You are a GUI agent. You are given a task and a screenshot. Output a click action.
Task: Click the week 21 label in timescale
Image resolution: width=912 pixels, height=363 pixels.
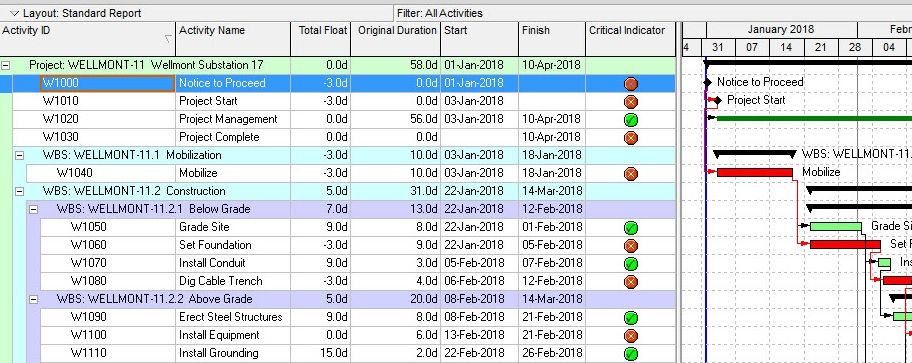[x=821, y=47]
